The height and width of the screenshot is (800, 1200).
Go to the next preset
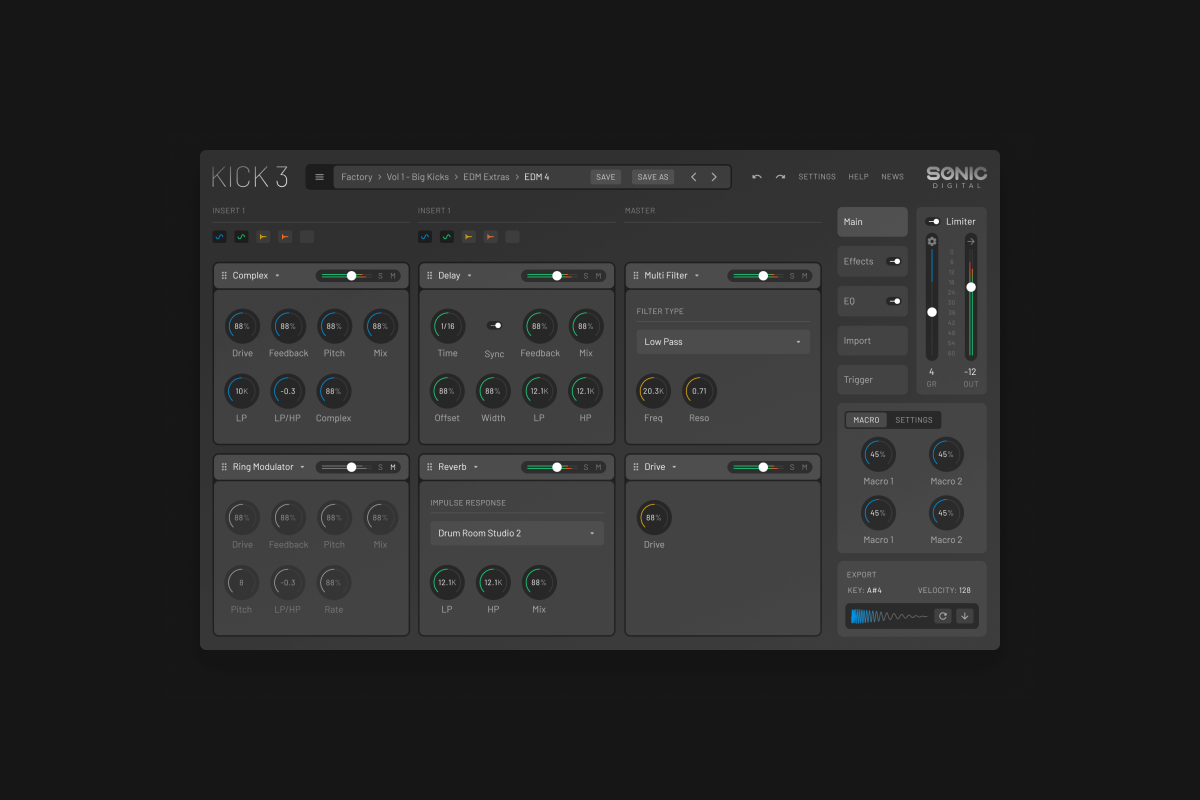tap(714, 177)
